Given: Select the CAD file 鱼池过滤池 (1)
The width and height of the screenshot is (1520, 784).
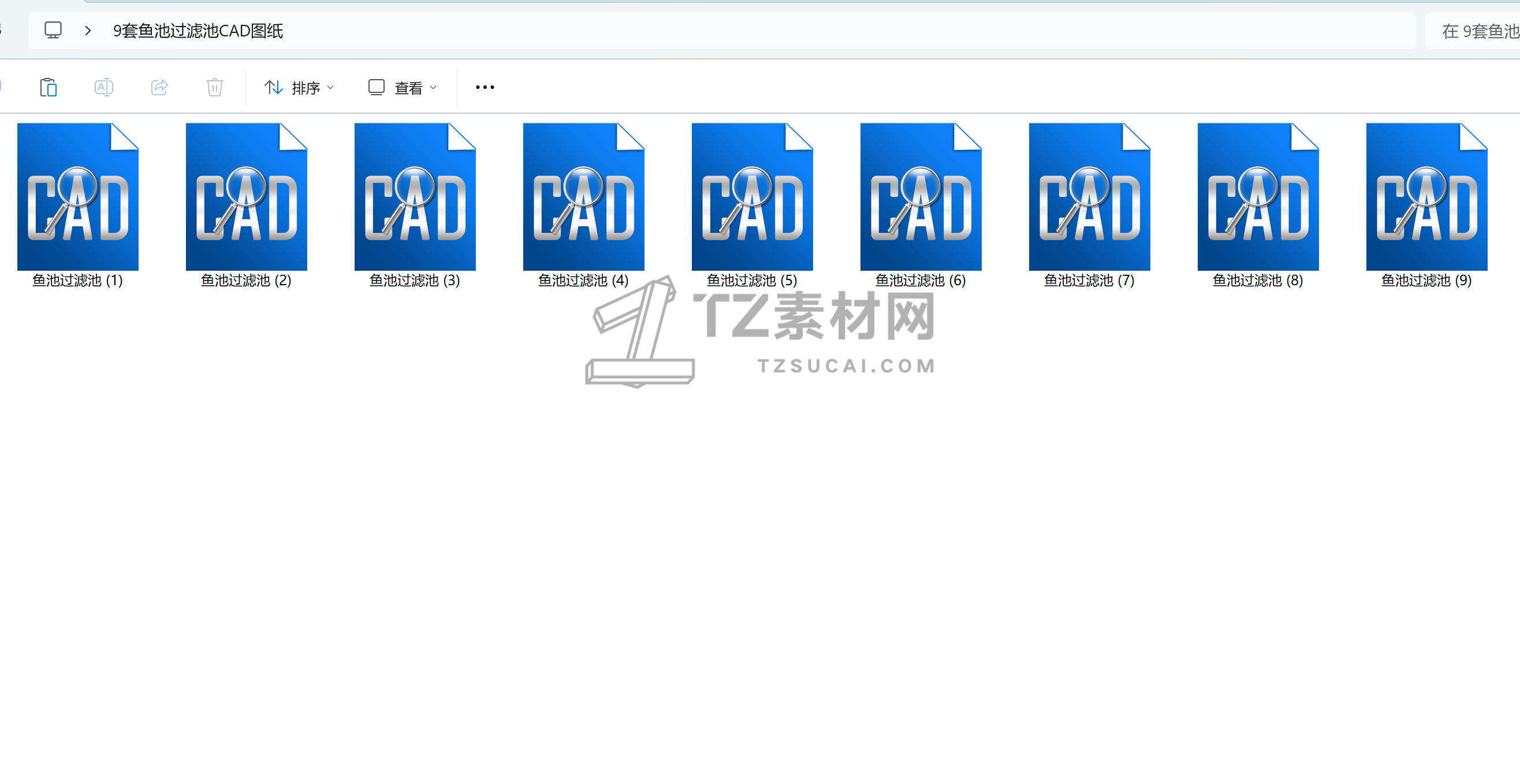Looking at the screenshot, I should (77, 197).
